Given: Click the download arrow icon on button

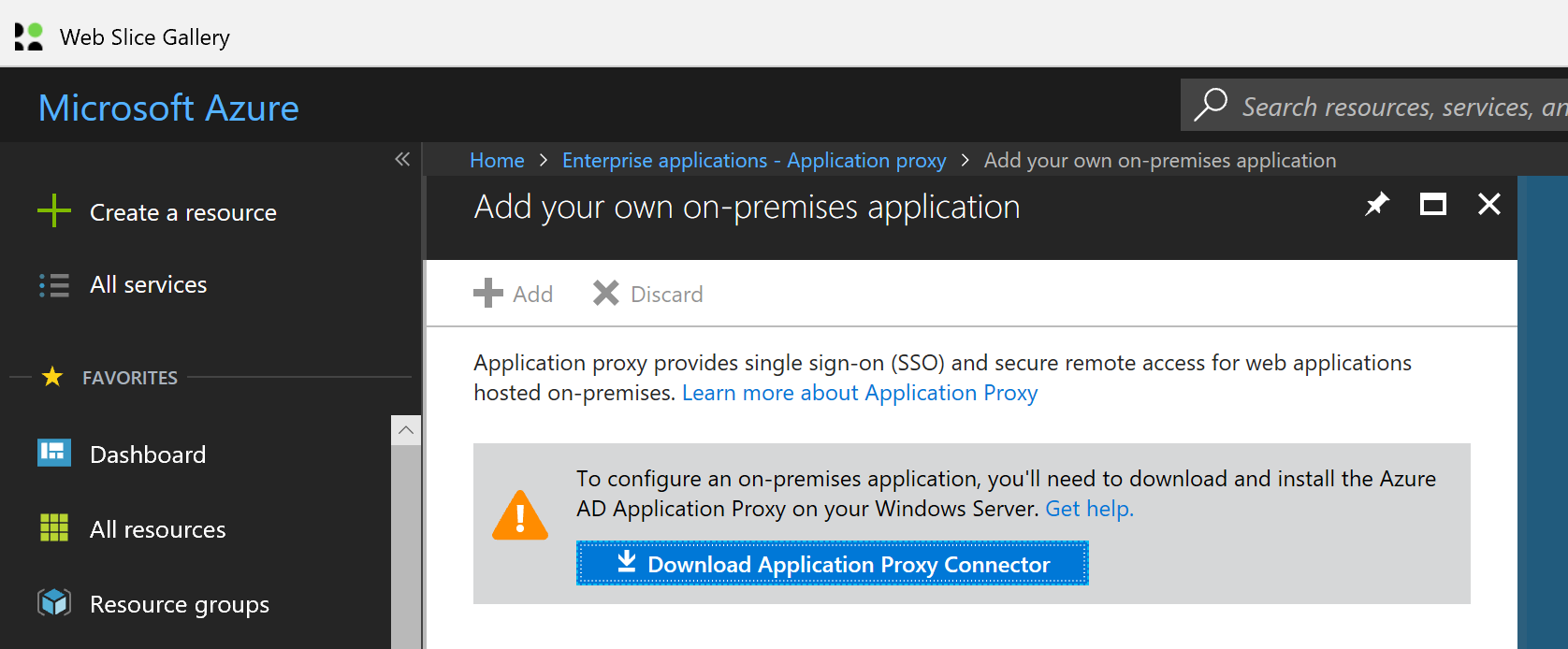Looking at the screenshot, I should [x=627, y=561].
